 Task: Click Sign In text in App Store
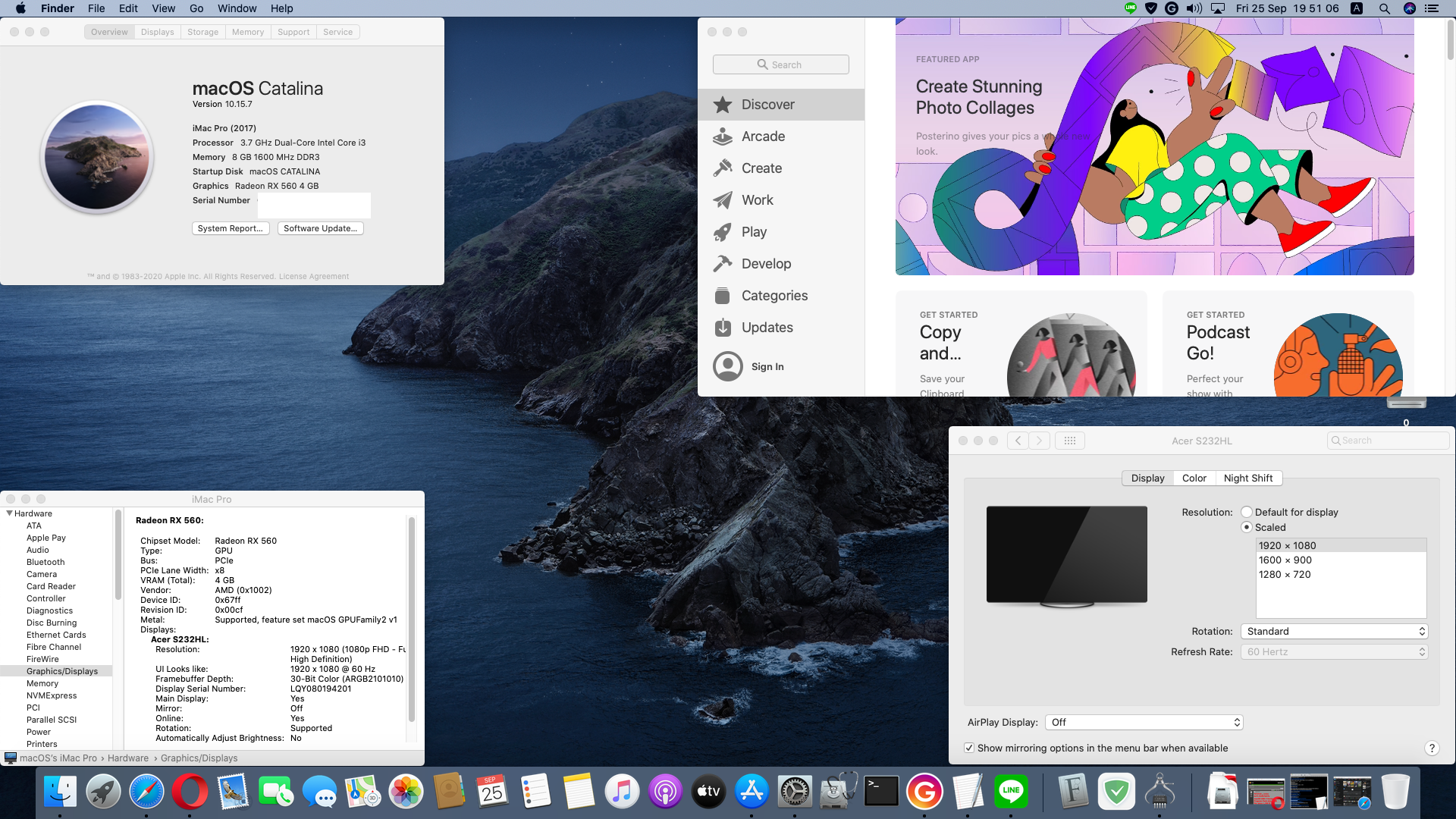click(x=767, y=367)
